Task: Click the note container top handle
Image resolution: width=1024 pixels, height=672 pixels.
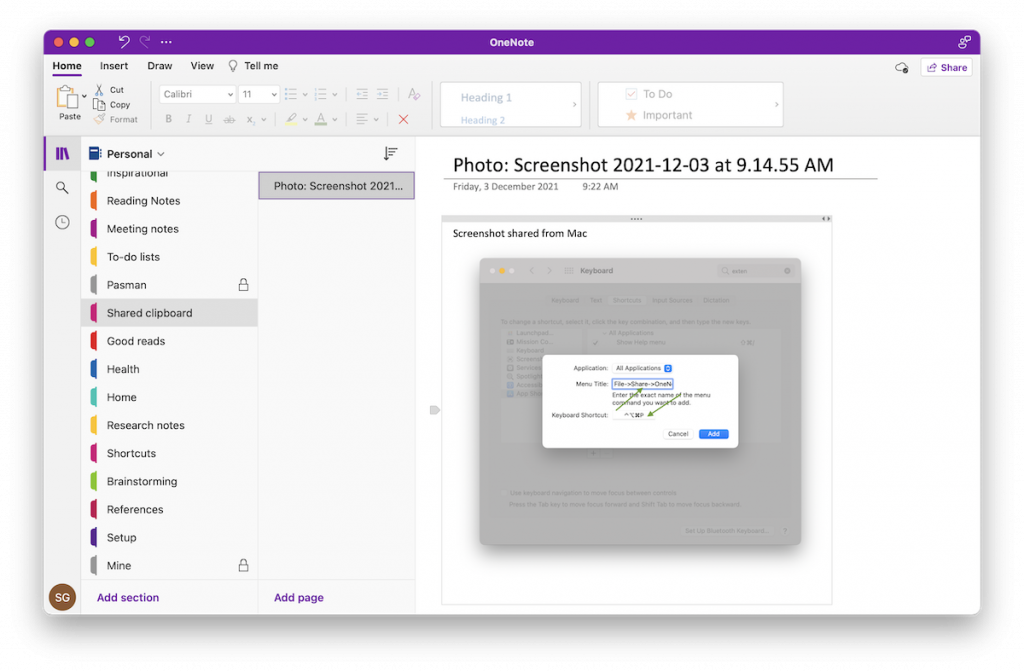Action: pyautogui.click(x=636, y=219)
